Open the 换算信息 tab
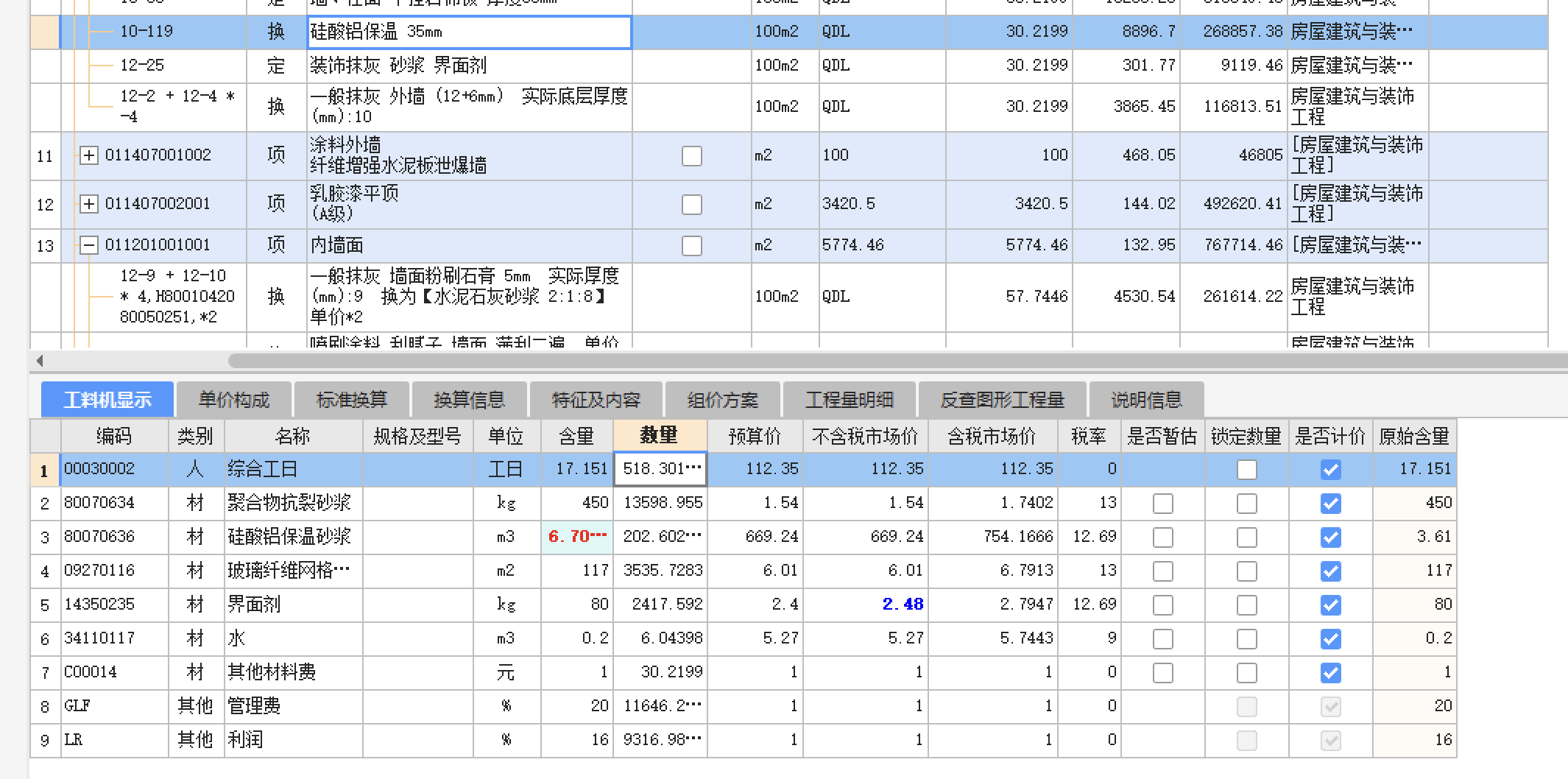The image size is (1568, 779). click(x=470, y=400)
